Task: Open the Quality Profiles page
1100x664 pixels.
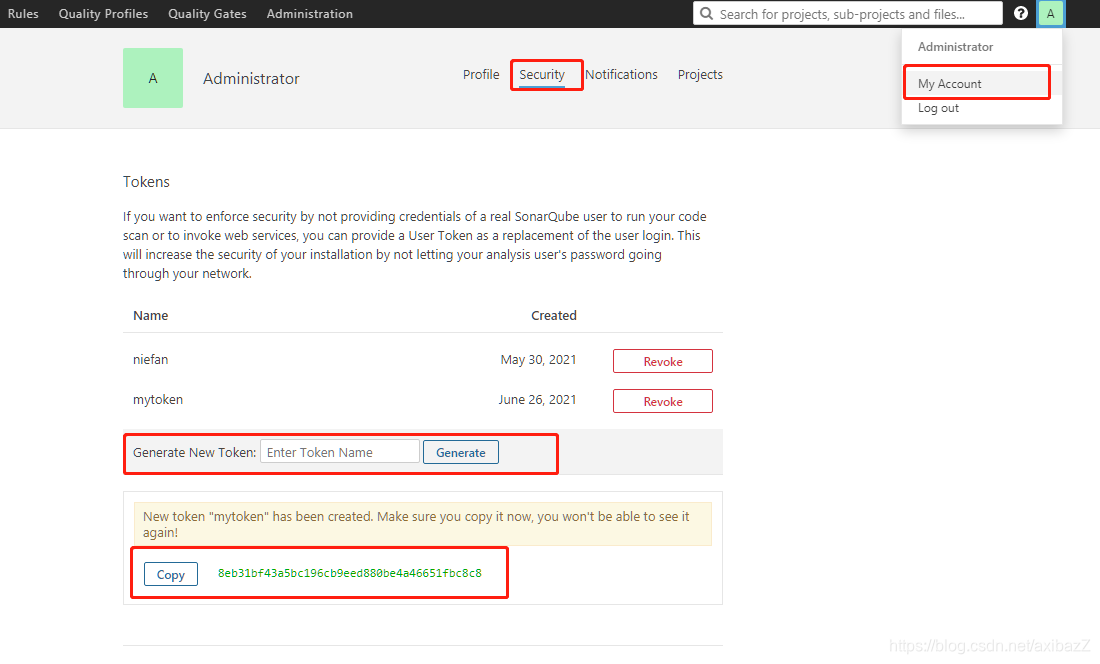Action: [x=103, y=13]
